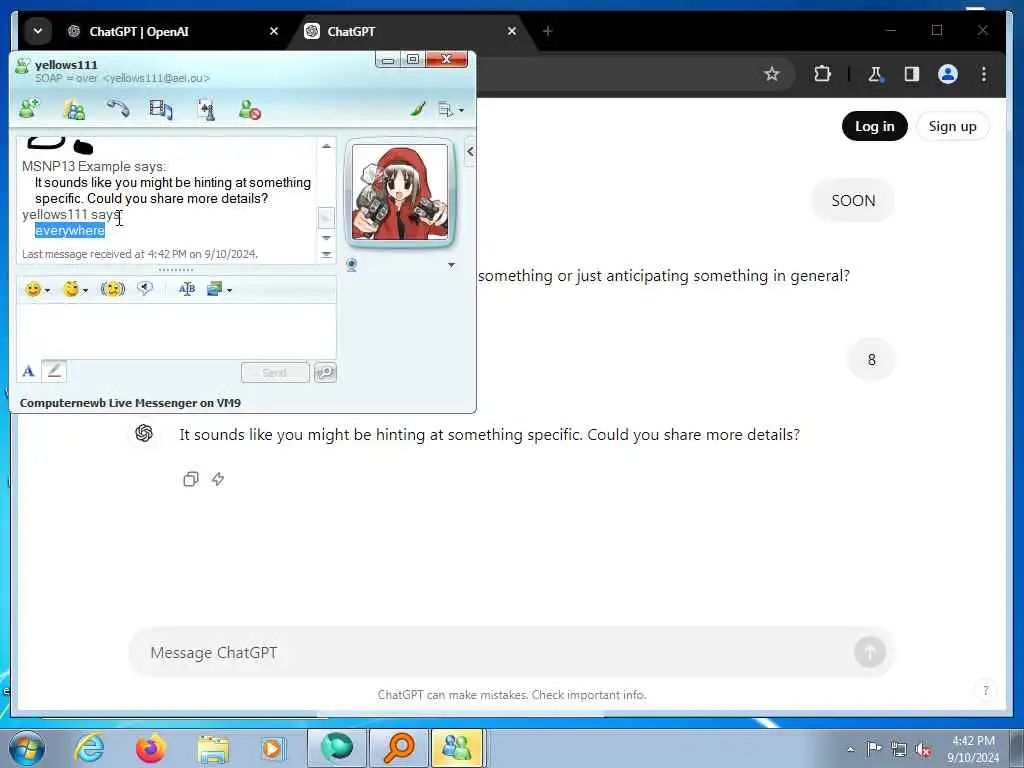Open the show menu dropdown in Messenger
1024x768 pixels.
451,110
